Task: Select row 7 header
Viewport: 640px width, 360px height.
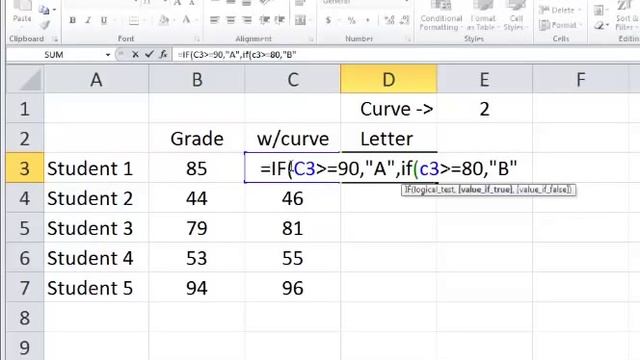Action: pos(25,288)
